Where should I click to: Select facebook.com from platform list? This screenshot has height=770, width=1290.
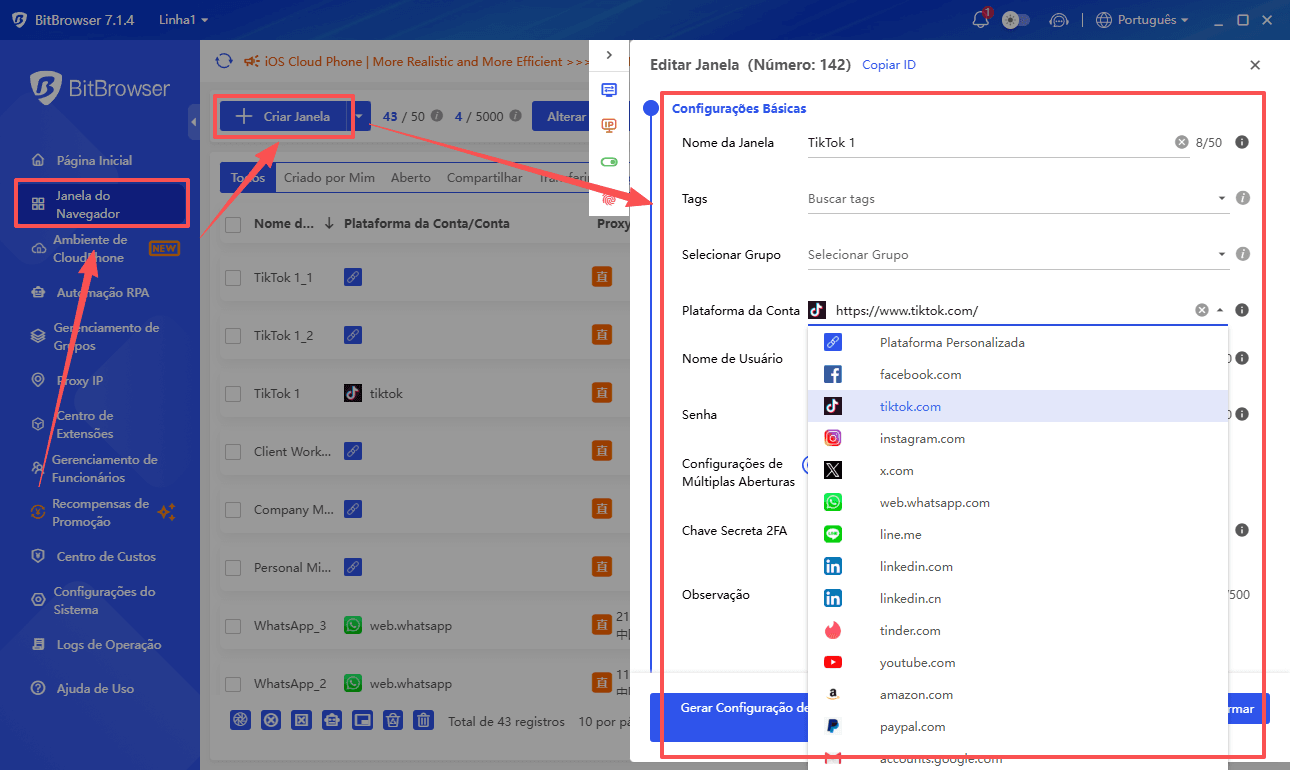[x=1017, y=374]
